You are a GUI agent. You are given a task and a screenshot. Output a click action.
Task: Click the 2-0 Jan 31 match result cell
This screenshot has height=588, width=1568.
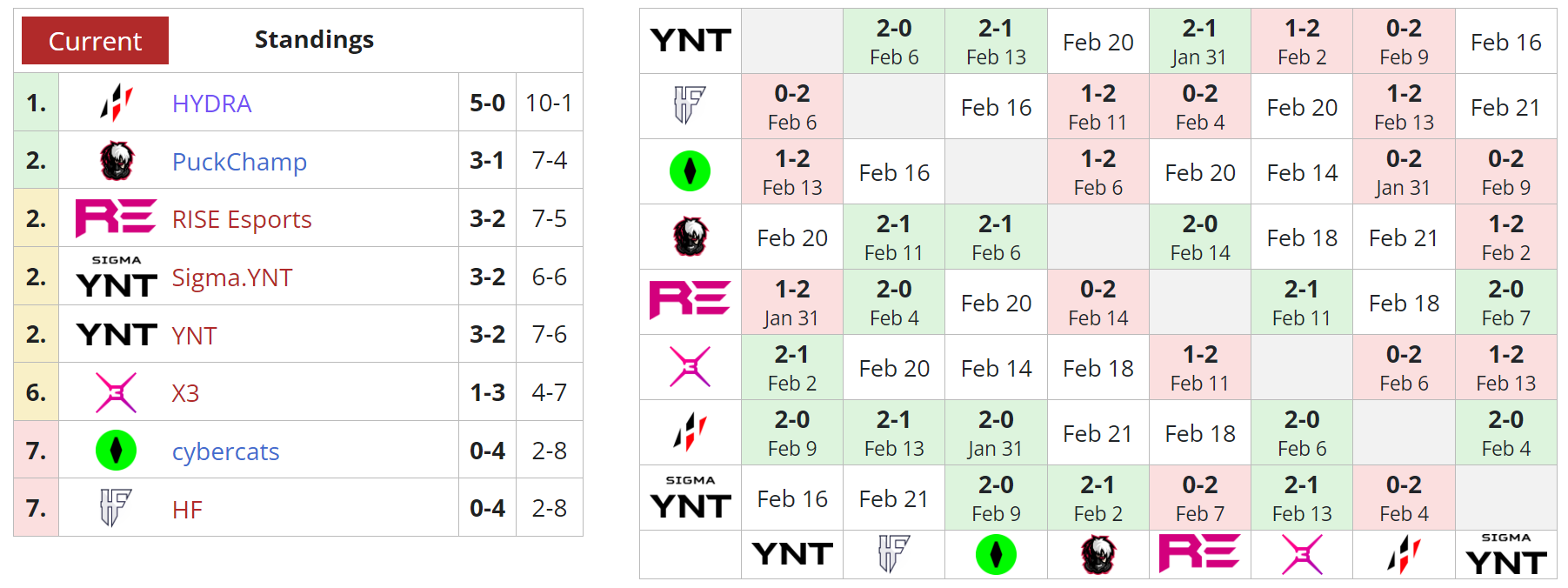(x=996, y=432)
